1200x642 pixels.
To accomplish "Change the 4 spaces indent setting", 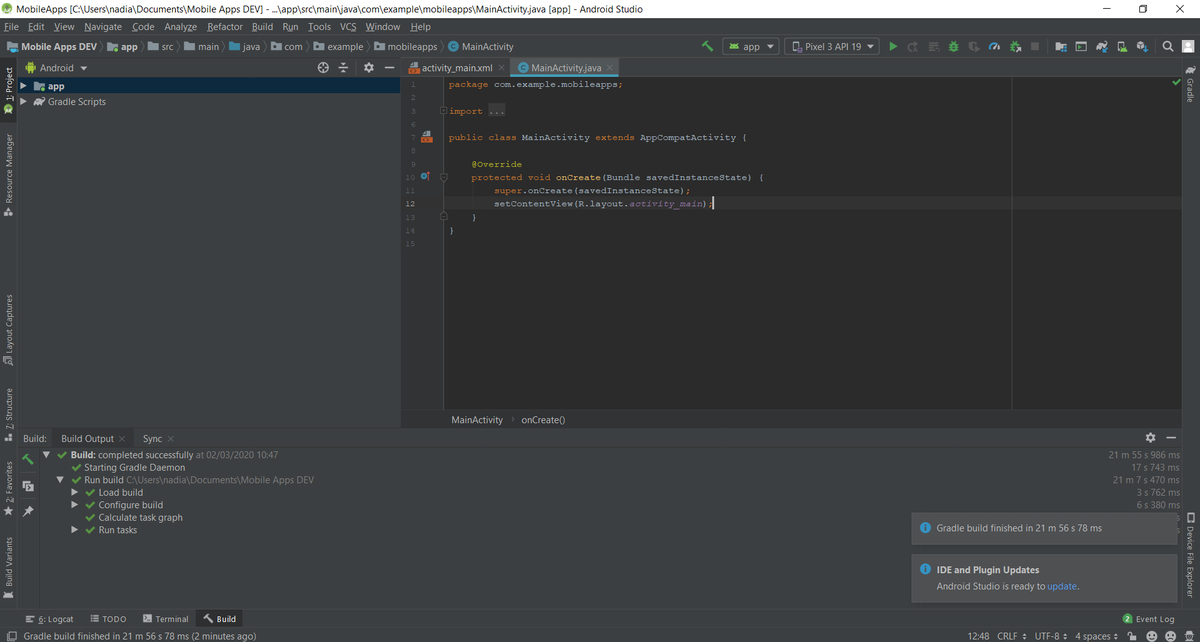I will (1096, 636).
